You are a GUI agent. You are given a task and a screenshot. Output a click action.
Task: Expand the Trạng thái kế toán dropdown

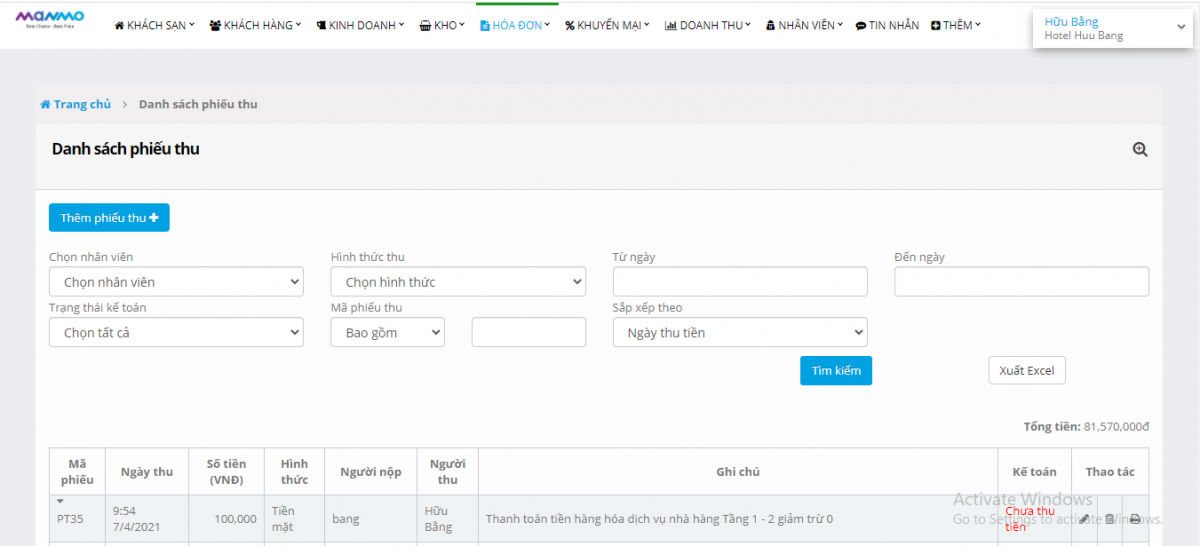[x=176, y=332]
